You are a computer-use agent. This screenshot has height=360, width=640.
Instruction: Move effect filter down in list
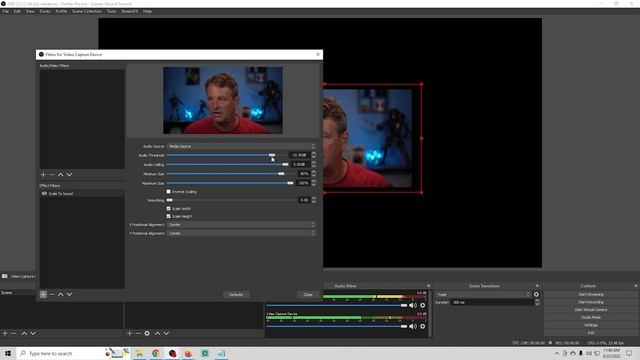tap(69, 294)
